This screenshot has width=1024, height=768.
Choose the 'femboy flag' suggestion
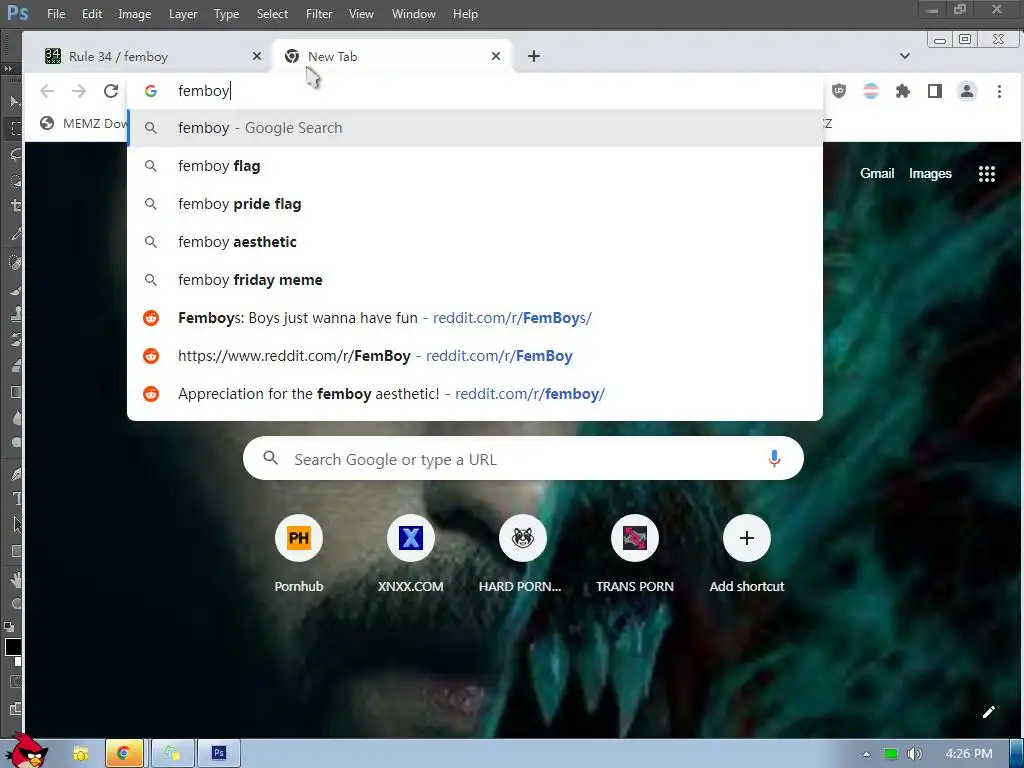[x=475, y=166]
